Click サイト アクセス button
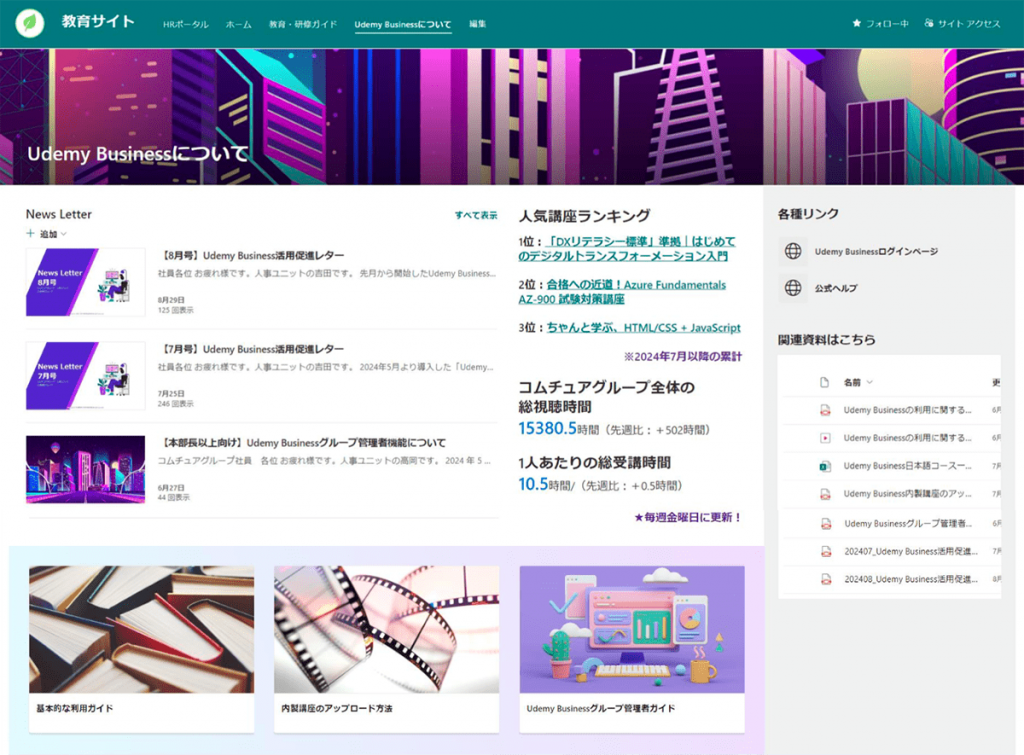The width and height of the screenshot is (1024, 755). pos(962,24)
